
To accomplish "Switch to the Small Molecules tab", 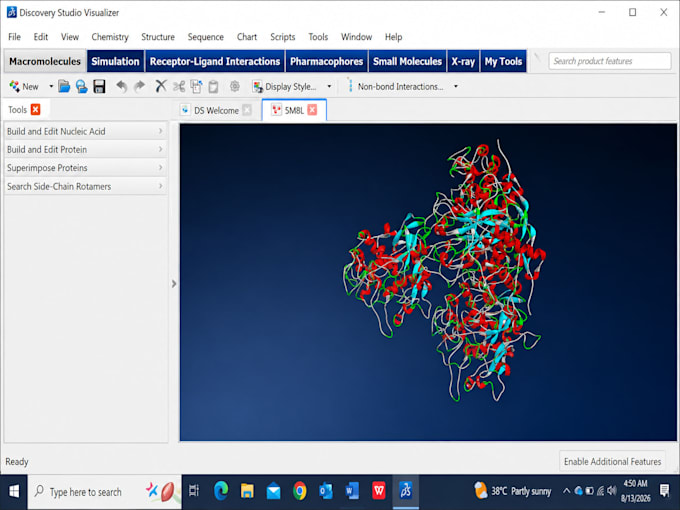I will pyautogui.click(x=407, y=61).
